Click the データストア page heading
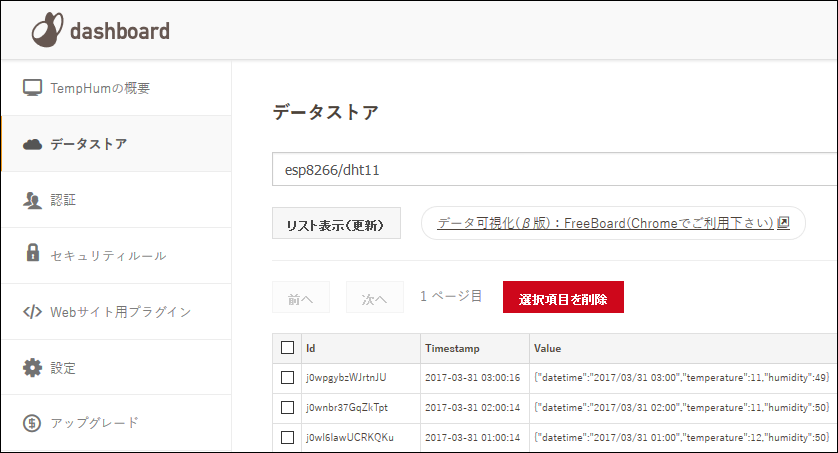 (x=325, y=113)
